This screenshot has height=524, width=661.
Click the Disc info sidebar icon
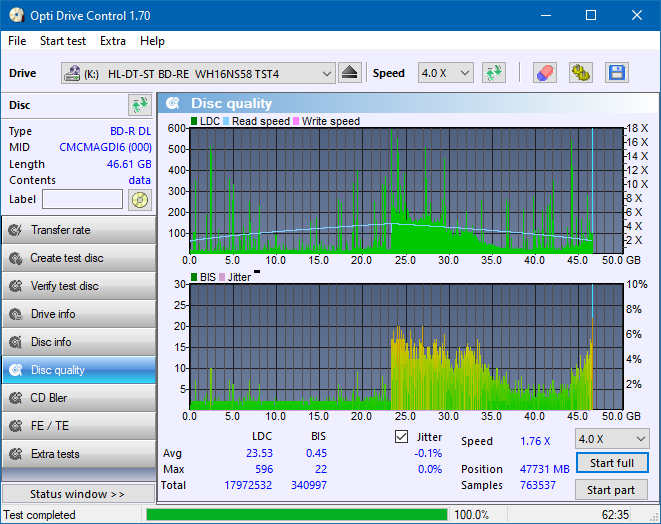coord(16,342)
